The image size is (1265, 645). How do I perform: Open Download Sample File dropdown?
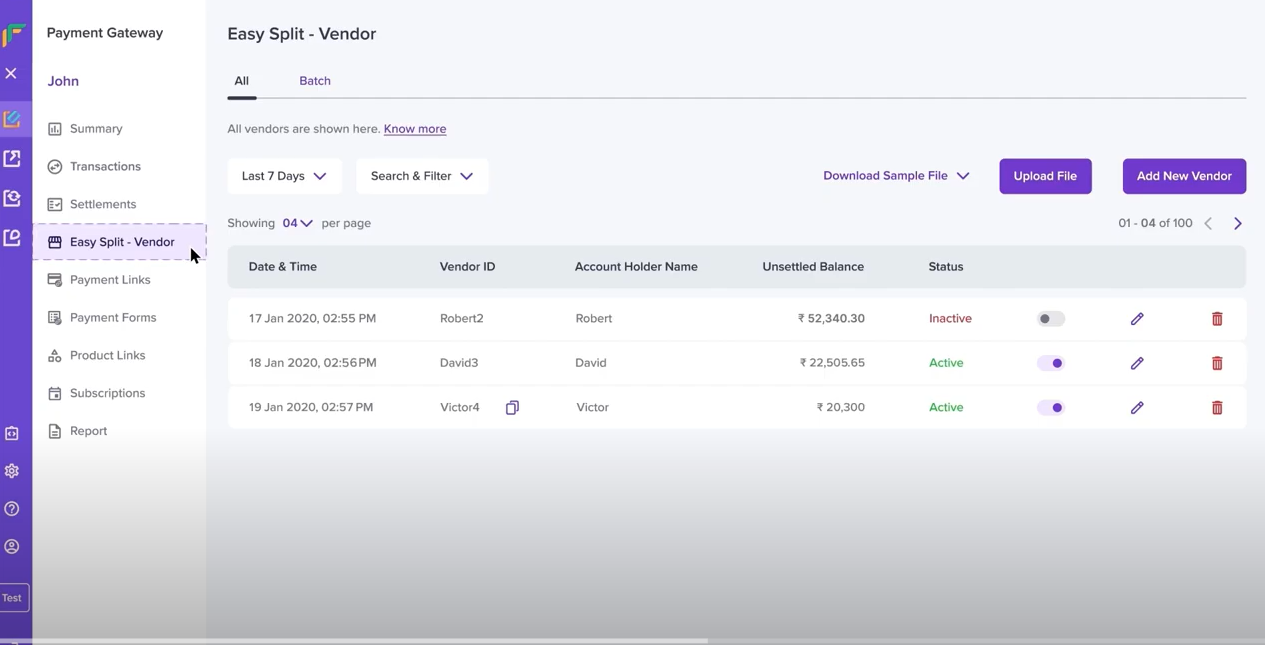pyautogui.click(x=896, y=176)
